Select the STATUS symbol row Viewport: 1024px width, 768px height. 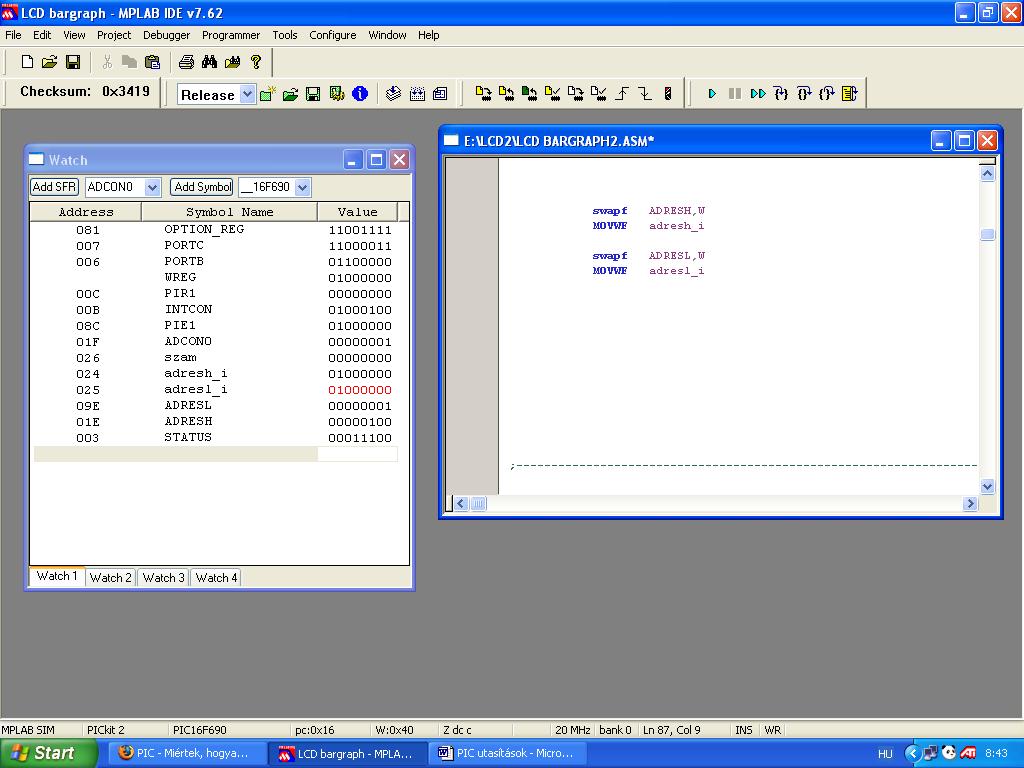pos(216,438)
